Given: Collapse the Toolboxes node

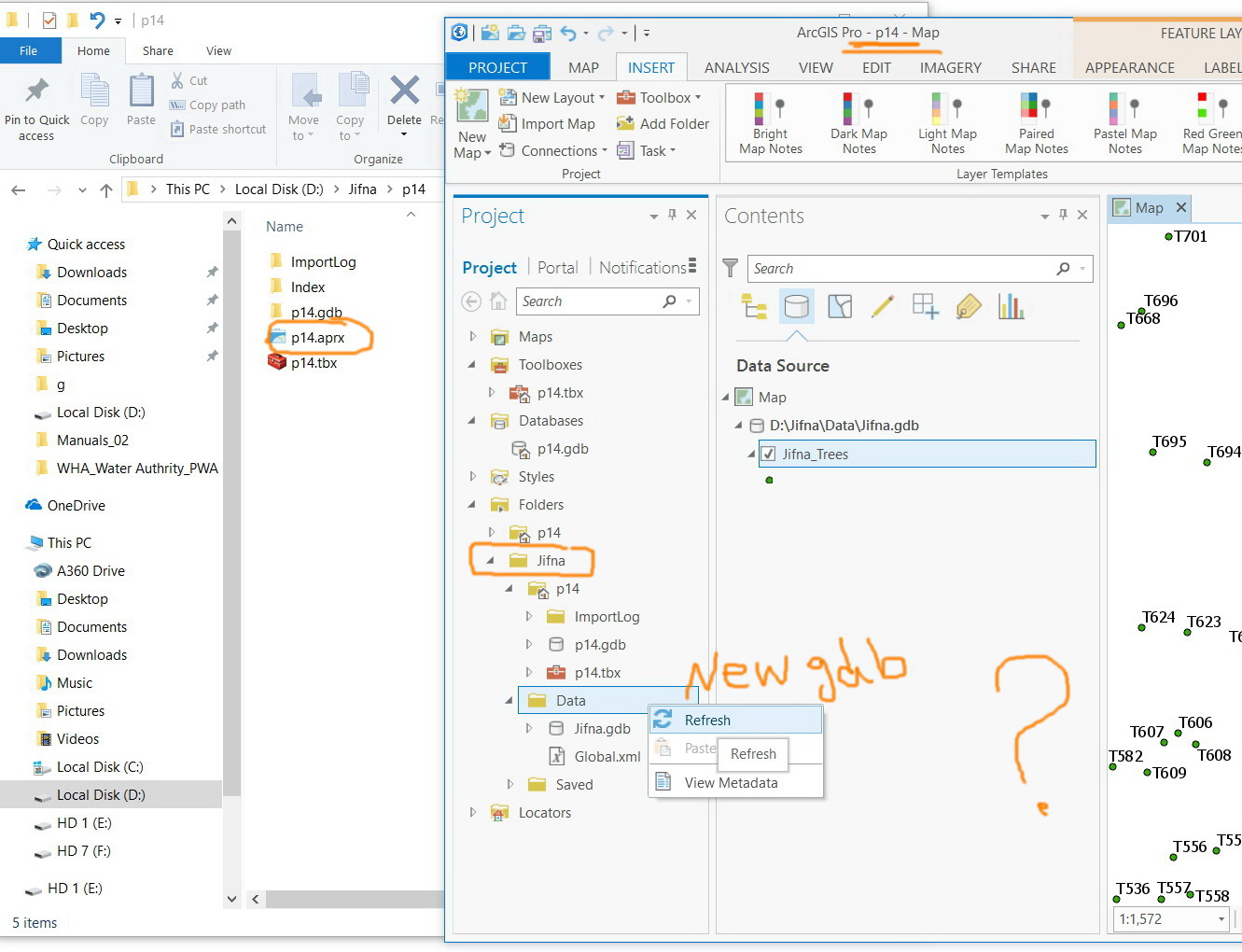Looking at the screenshot, I should point(473,364).
